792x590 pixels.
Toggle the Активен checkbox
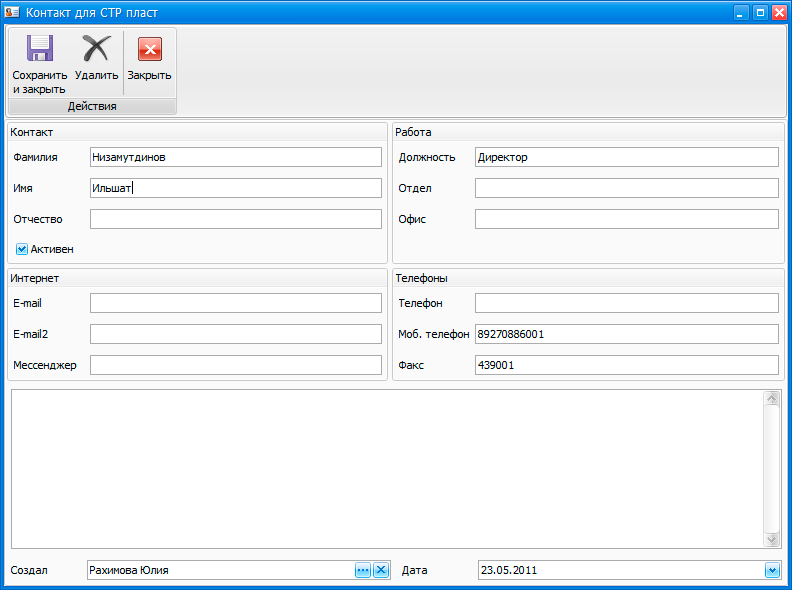pyautogui.click(x=22, y=249)
